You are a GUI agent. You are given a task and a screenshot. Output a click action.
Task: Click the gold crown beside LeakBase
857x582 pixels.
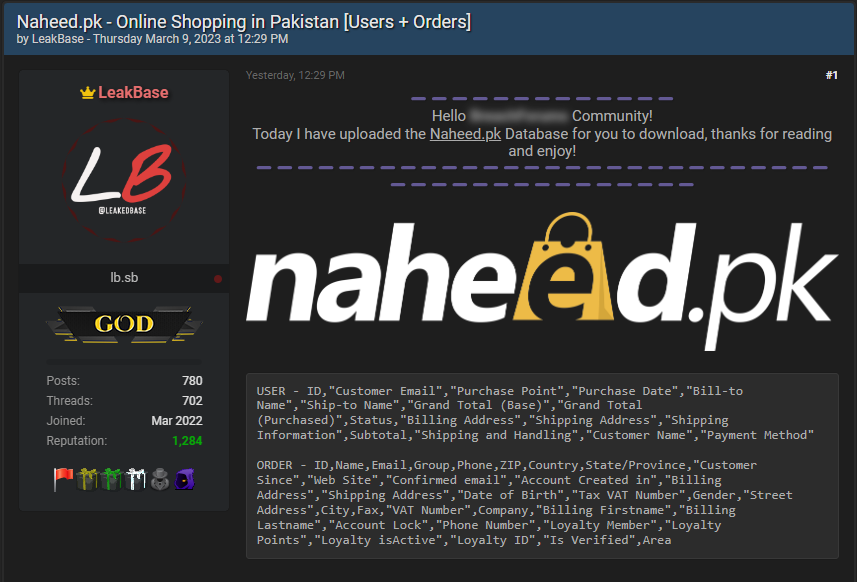click(87, 92)
